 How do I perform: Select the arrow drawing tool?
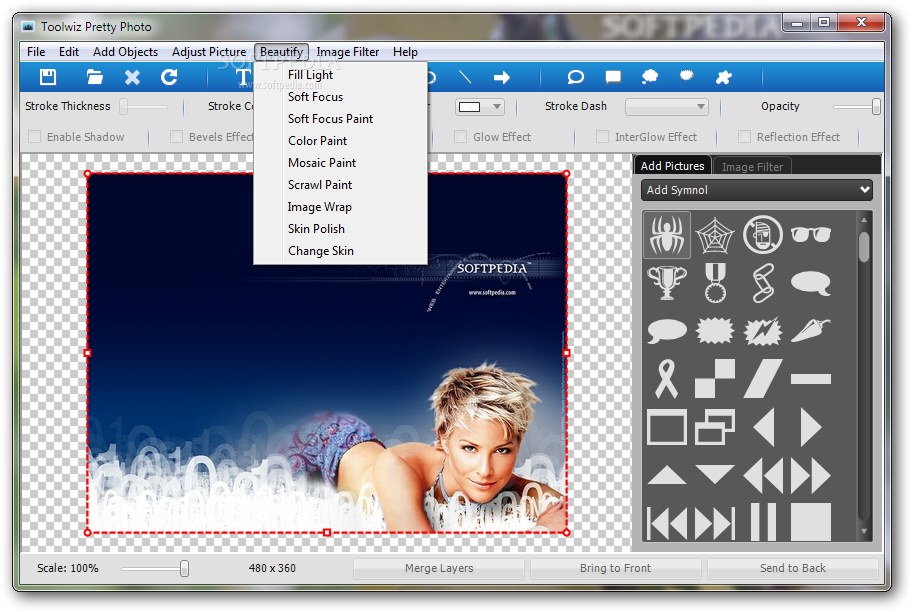501,77
